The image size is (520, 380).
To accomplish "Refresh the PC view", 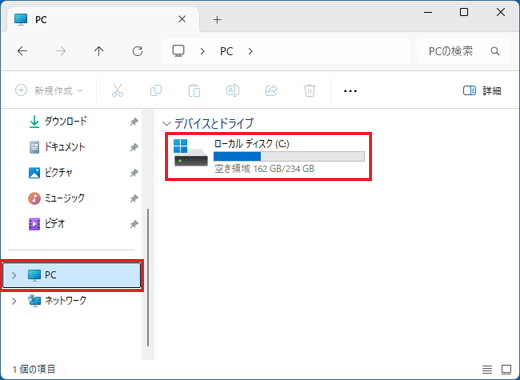I will click(x=137, y=51).
